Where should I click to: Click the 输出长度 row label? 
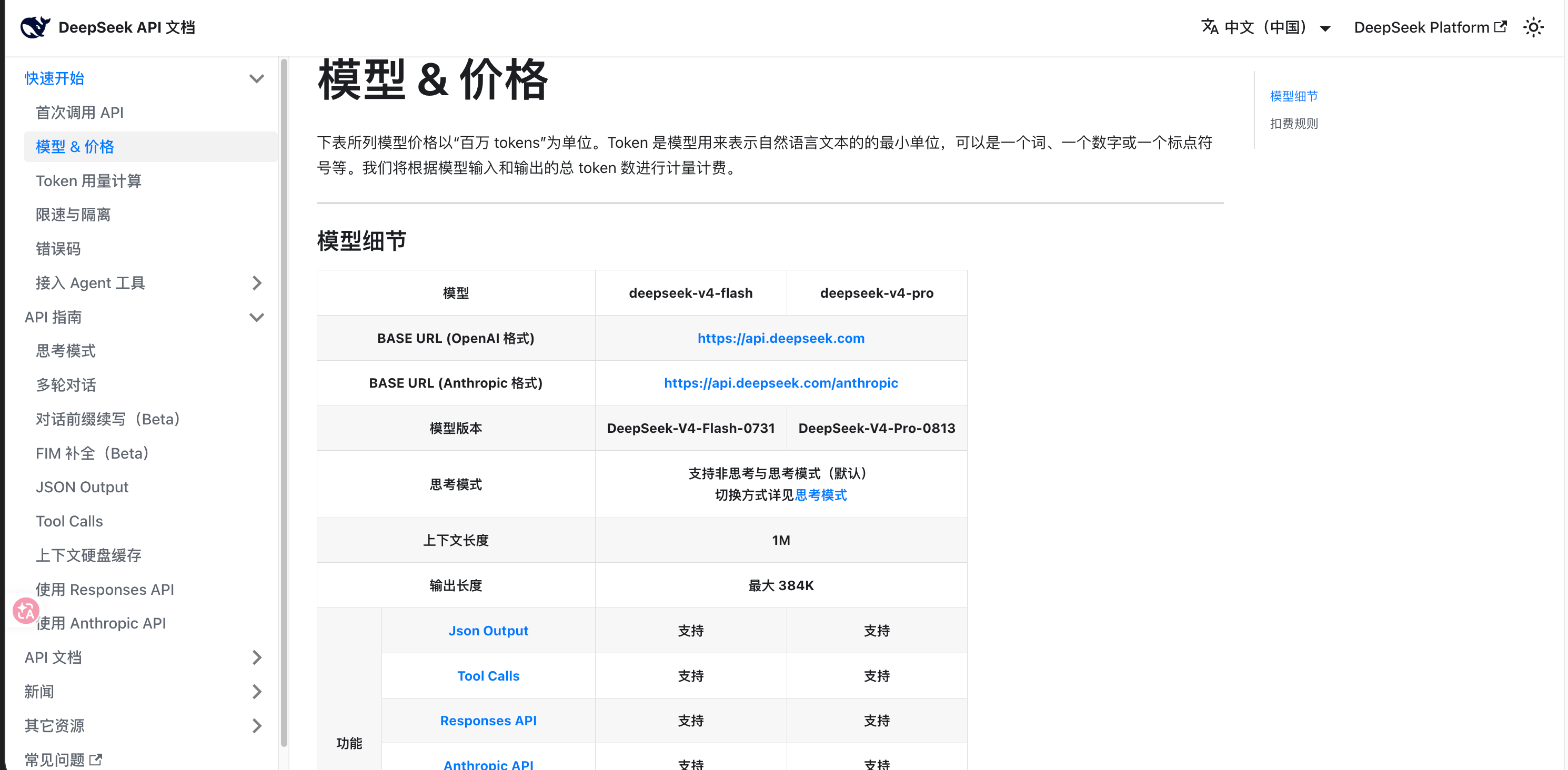click(x=455, y=586)
